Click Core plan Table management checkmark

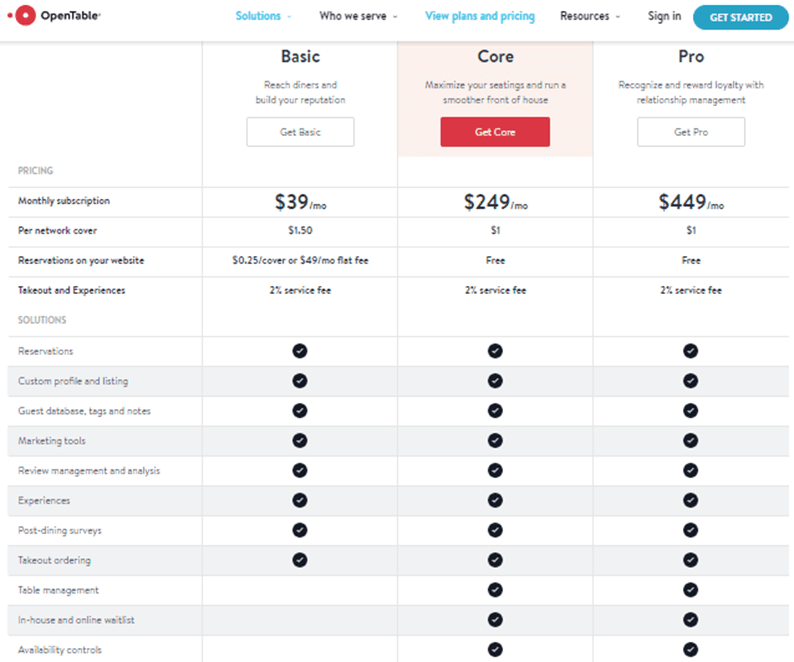495,590
